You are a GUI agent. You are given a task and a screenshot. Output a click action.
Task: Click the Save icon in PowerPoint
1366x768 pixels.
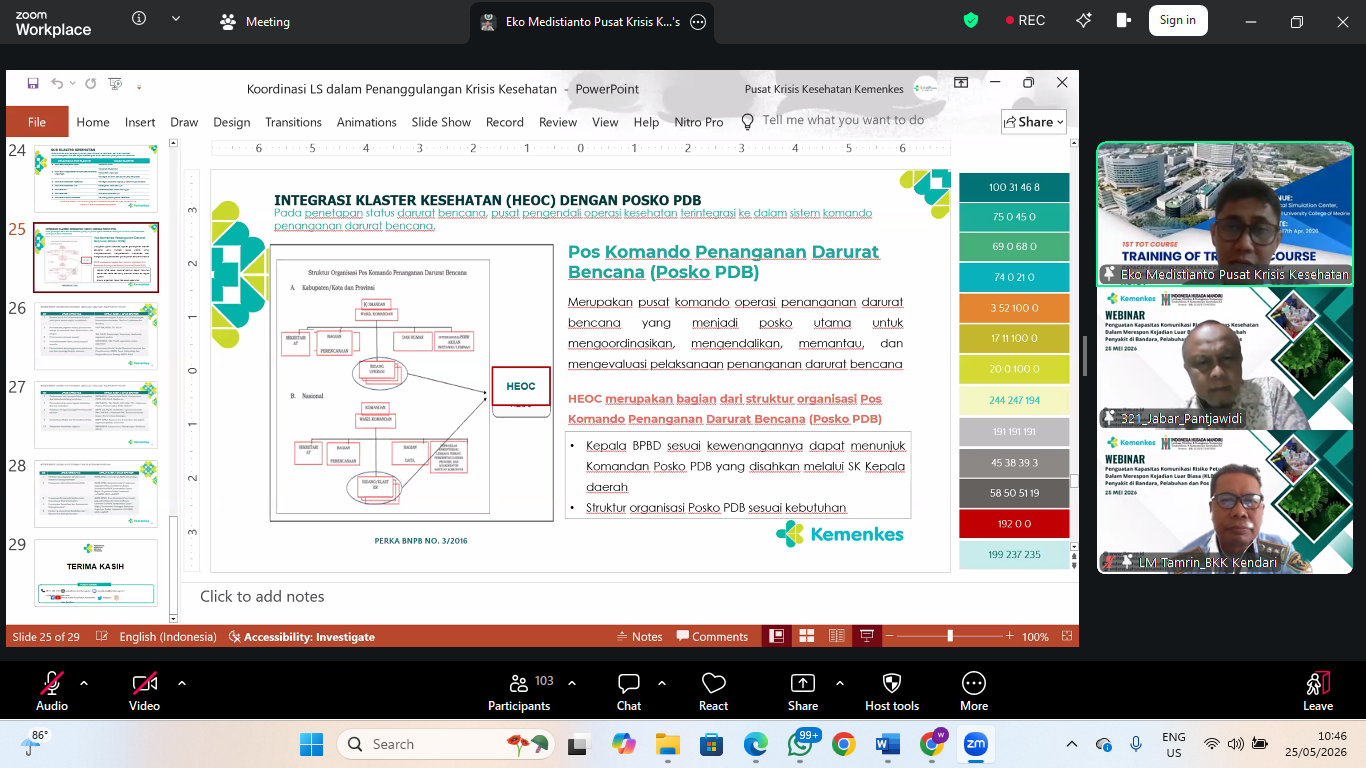(33, 84)
